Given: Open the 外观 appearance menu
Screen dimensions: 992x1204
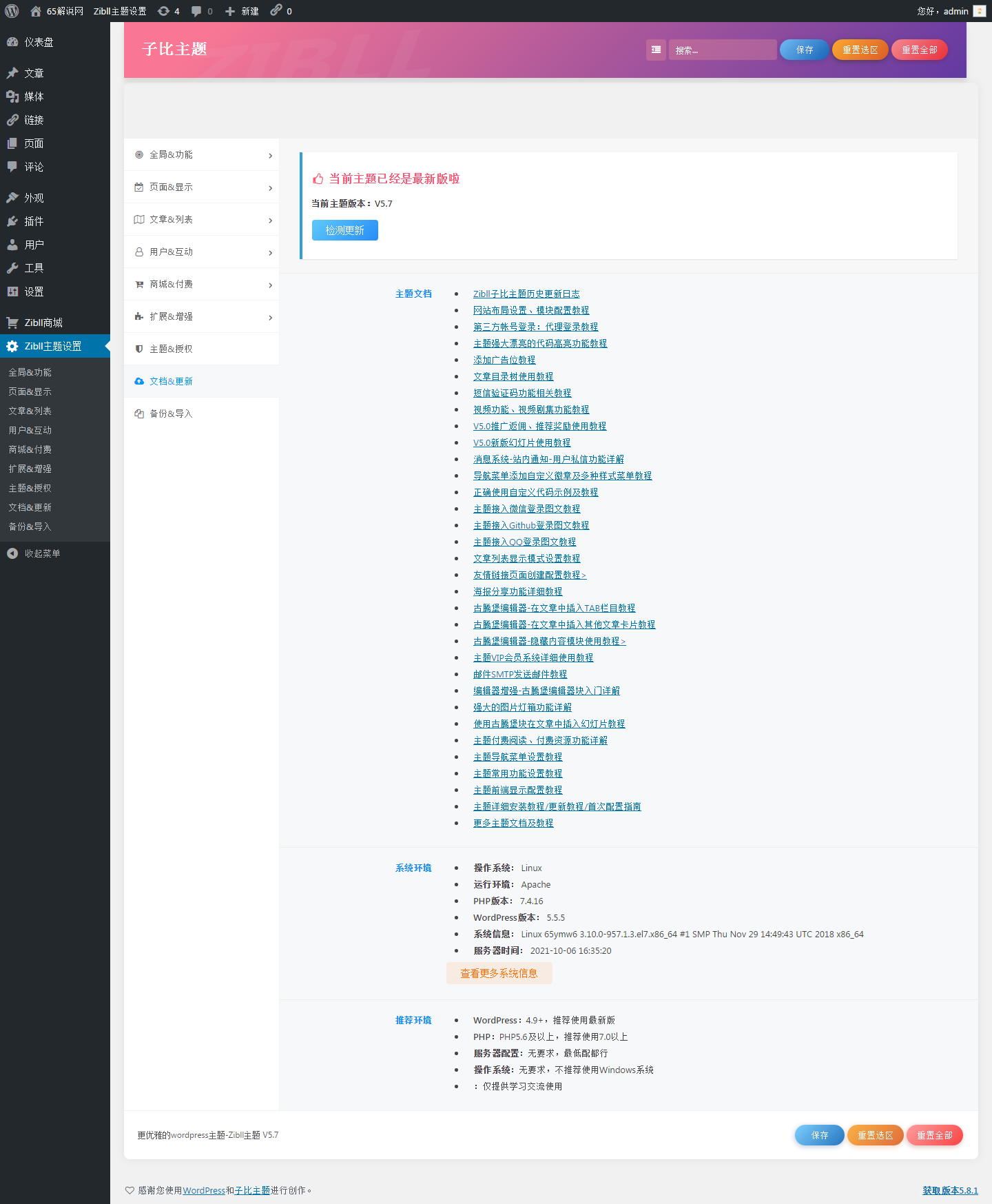Looking at the screenshot, I should click(x=55, y=198).
